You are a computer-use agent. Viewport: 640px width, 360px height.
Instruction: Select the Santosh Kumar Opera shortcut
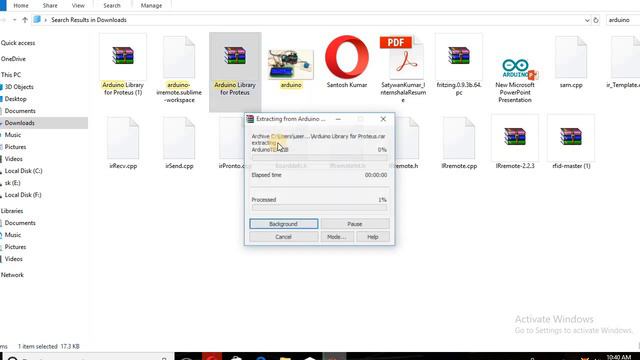347,62
